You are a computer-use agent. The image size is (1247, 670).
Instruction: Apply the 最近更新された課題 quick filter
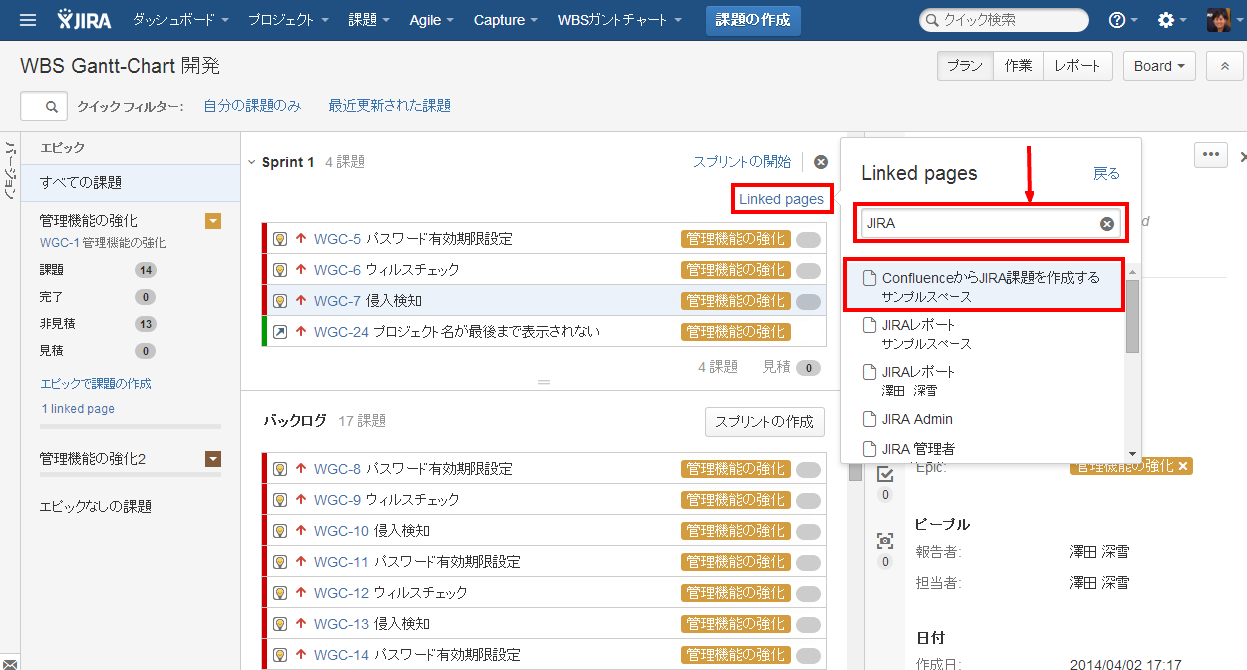pos(390,106)
